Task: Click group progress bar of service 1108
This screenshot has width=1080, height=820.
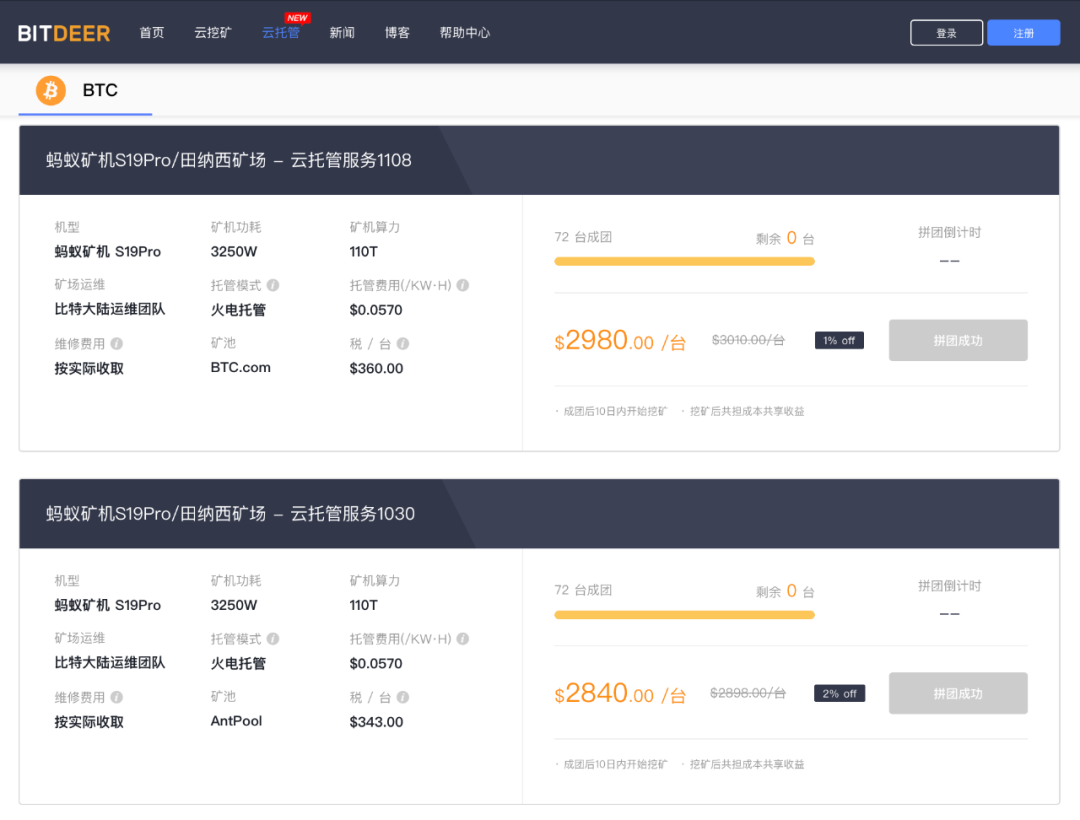Action: pos(685,262)
